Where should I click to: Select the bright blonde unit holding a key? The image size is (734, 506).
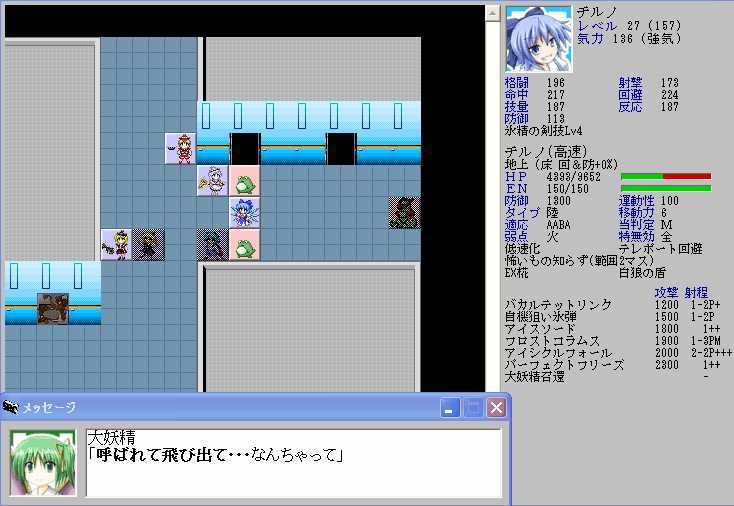(x=117, y=244)
